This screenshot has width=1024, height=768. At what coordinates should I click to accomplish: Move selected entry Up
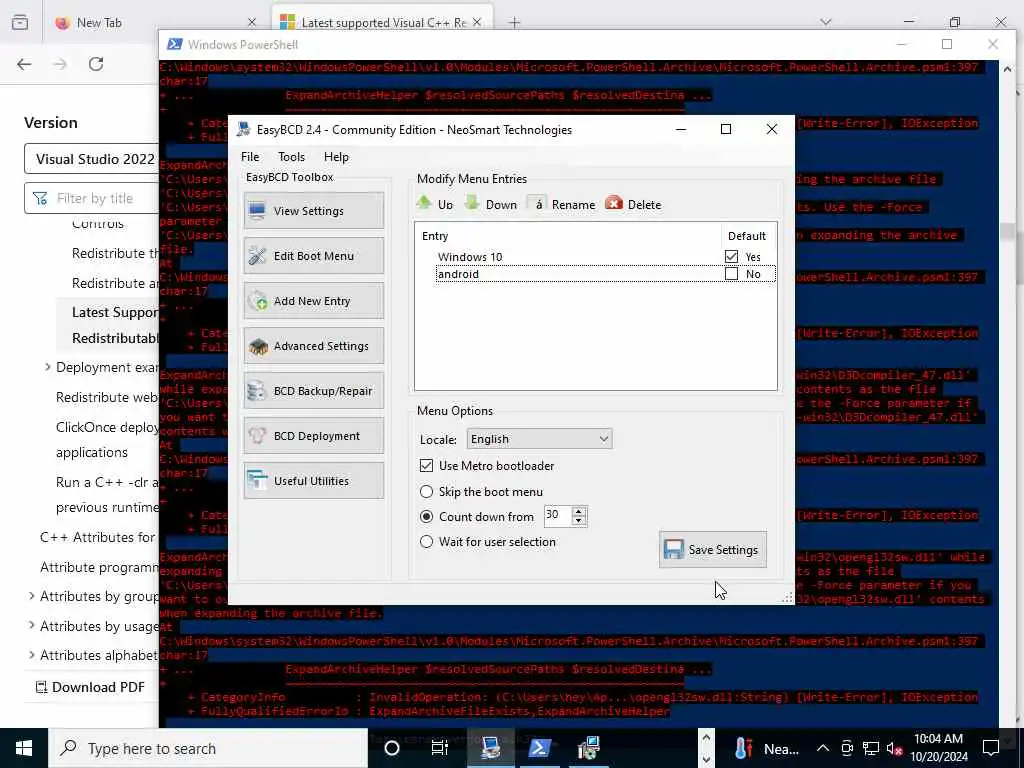pyautogui.click(x=435, y=204)
